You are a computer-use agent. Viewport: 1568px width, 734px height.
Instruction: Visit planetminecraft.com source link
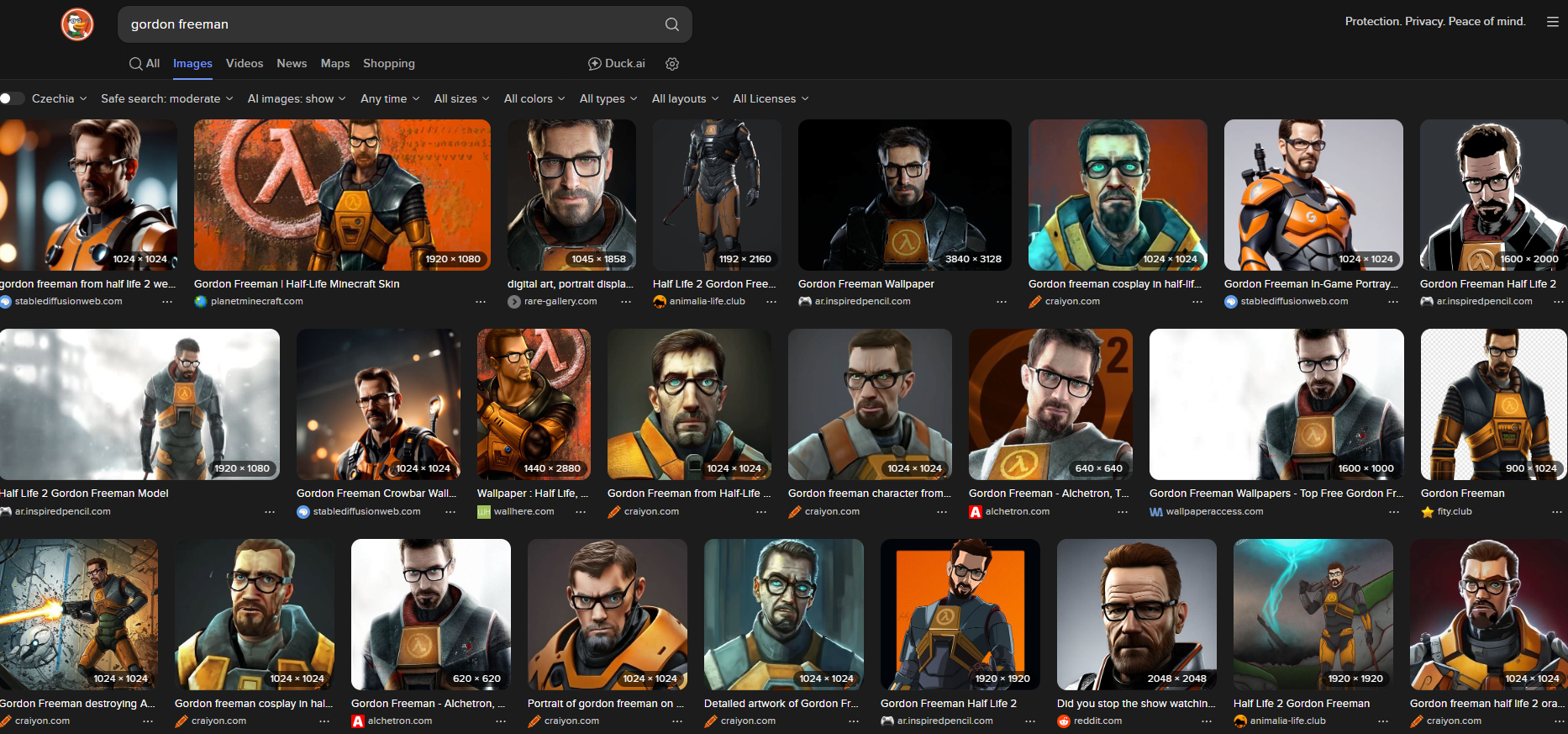pyautogui.click(x=257, y=302)
